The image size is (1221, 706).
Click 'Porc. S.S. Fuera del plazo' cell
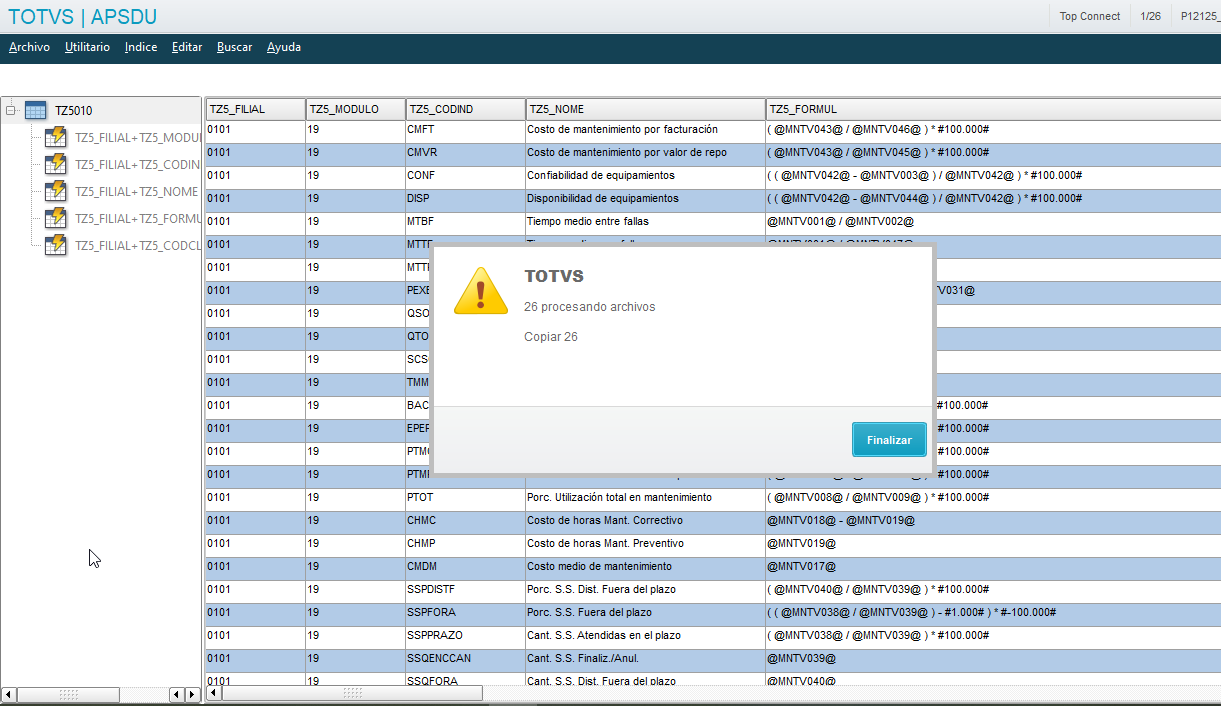(645, 613)
